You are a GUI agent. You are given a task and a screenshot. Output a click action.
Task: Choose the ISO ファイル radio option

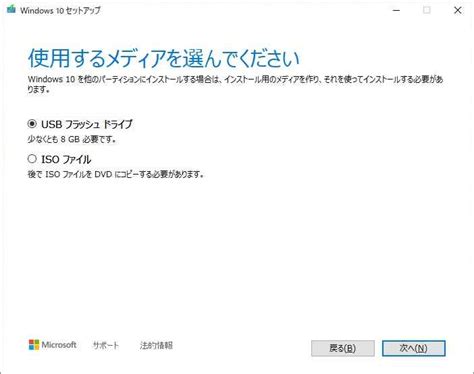coord(32,159)
